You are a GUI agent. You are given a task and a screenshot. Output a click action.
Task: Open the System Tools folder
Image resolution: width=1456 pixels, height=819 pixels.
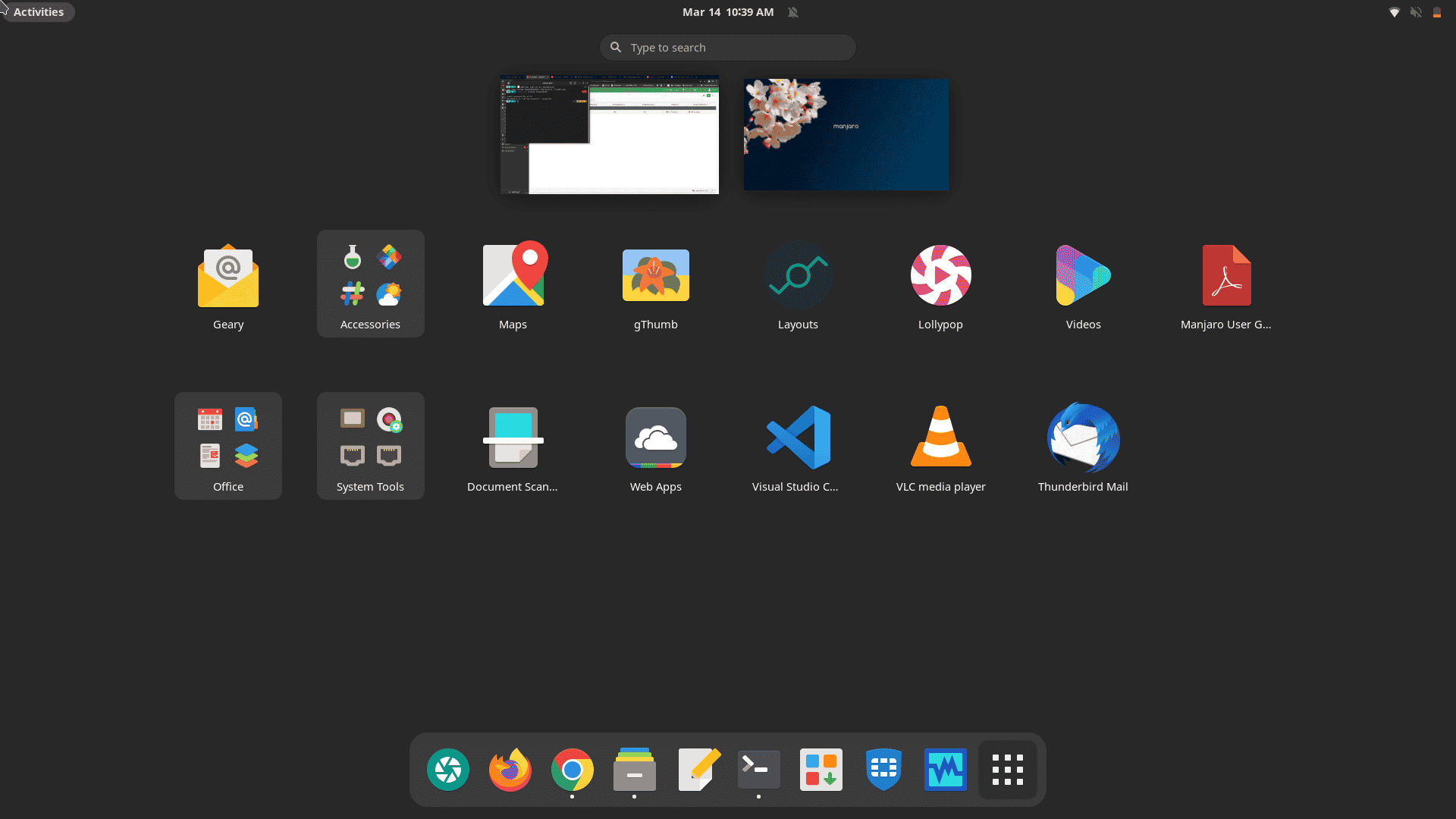(370, 446)
